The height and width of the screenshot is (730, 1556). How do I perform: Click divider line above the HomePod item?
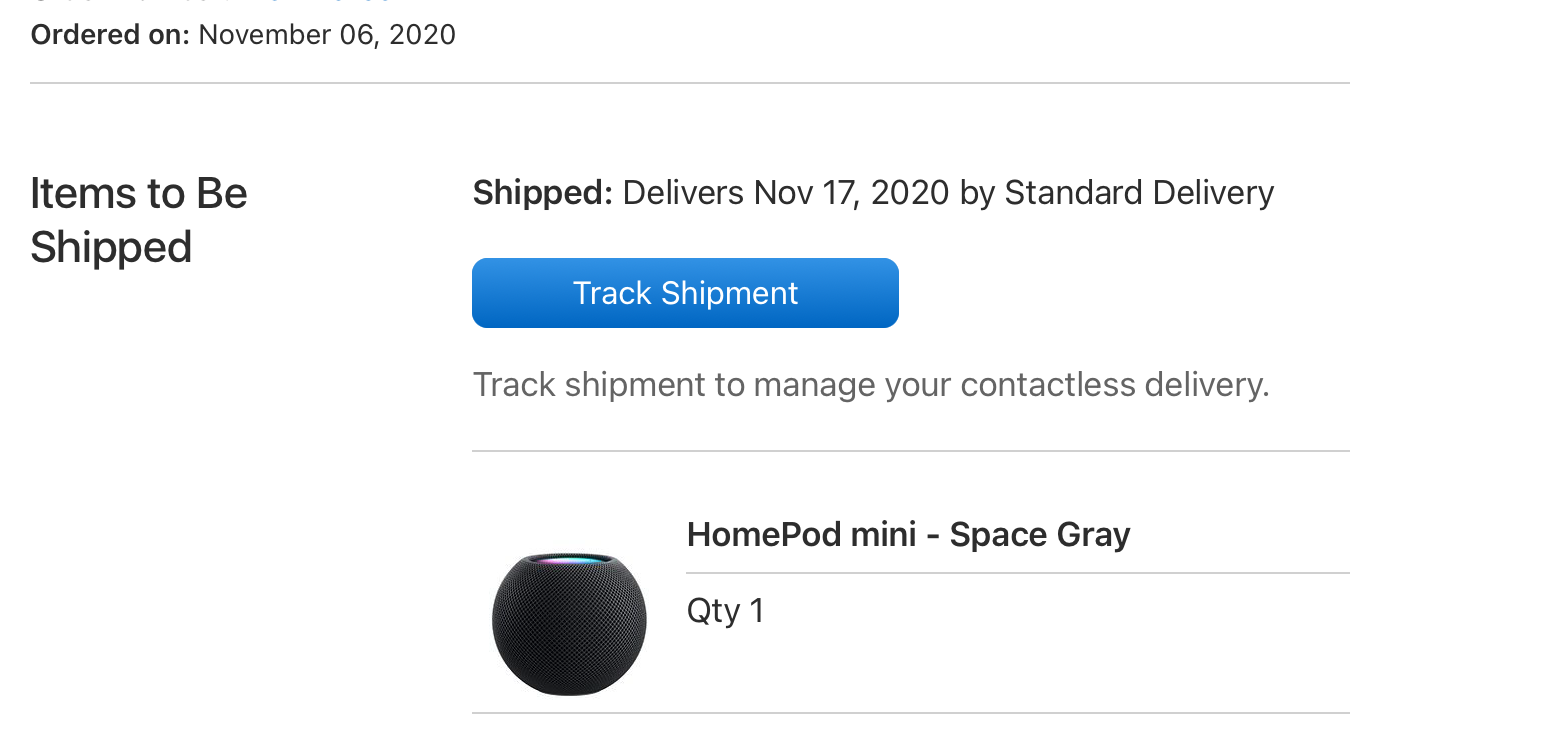click(x=911, y=451)
